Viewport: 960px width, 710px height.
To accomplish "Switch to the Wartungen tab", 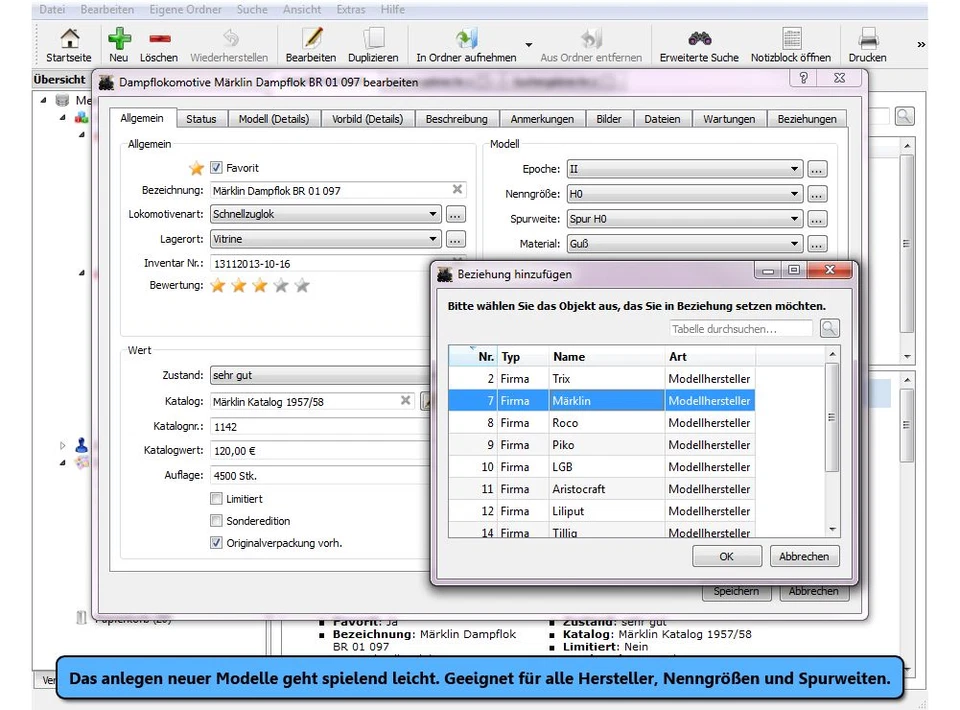I will (729, 119).
